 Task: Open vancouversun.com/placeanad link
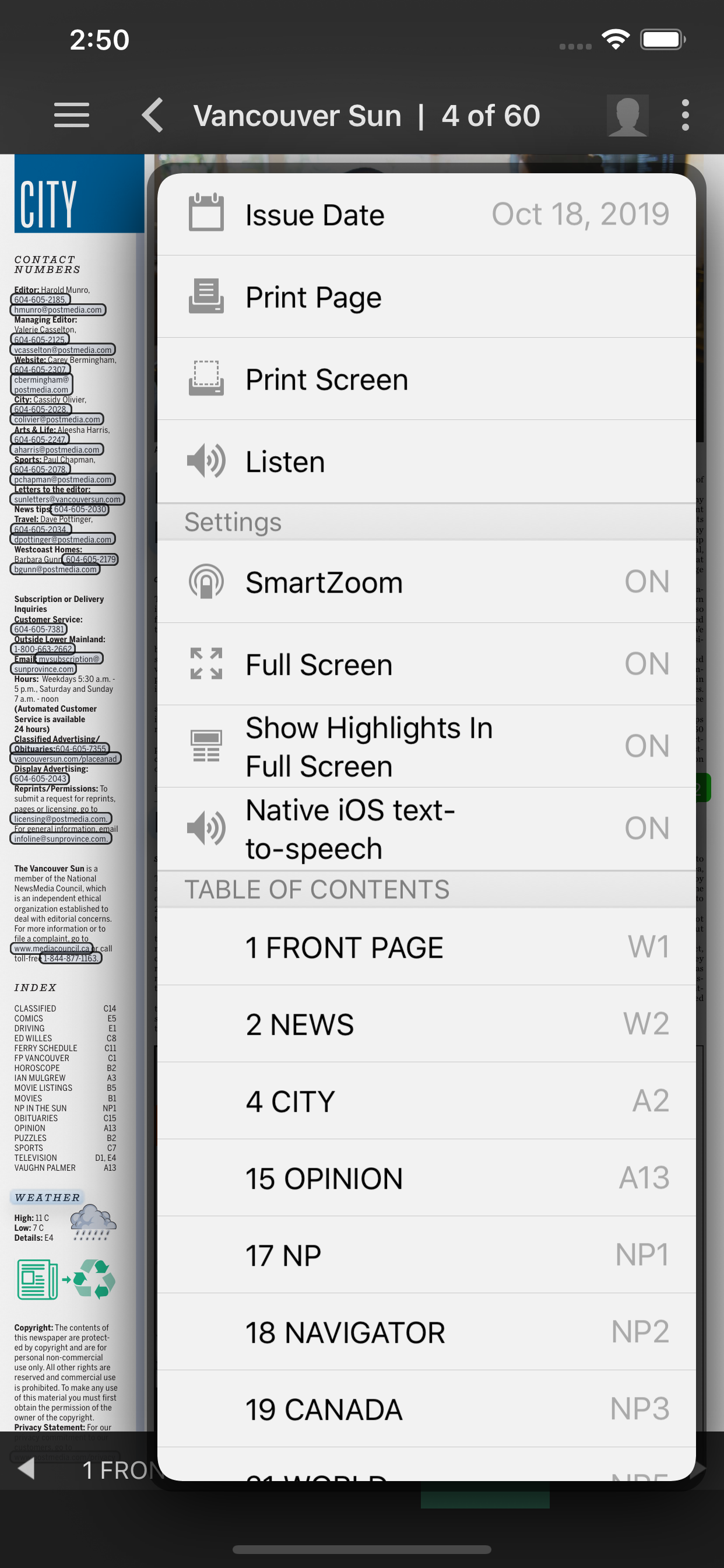tap(66, 758)
